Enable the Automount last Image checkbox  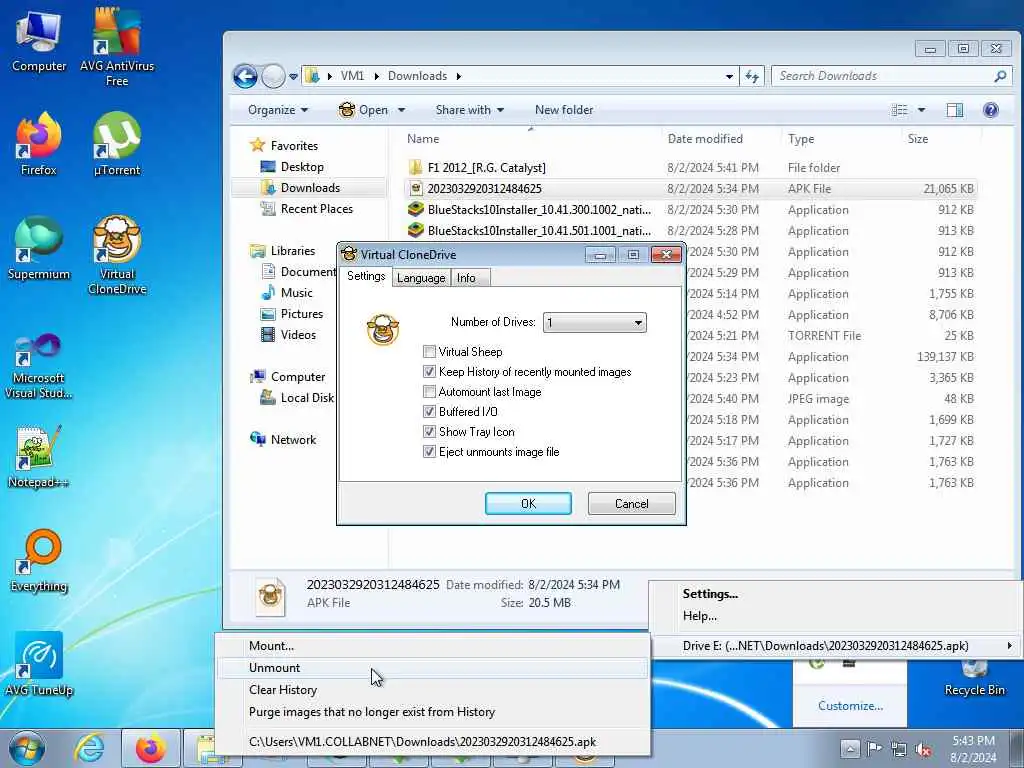point(429,392)
